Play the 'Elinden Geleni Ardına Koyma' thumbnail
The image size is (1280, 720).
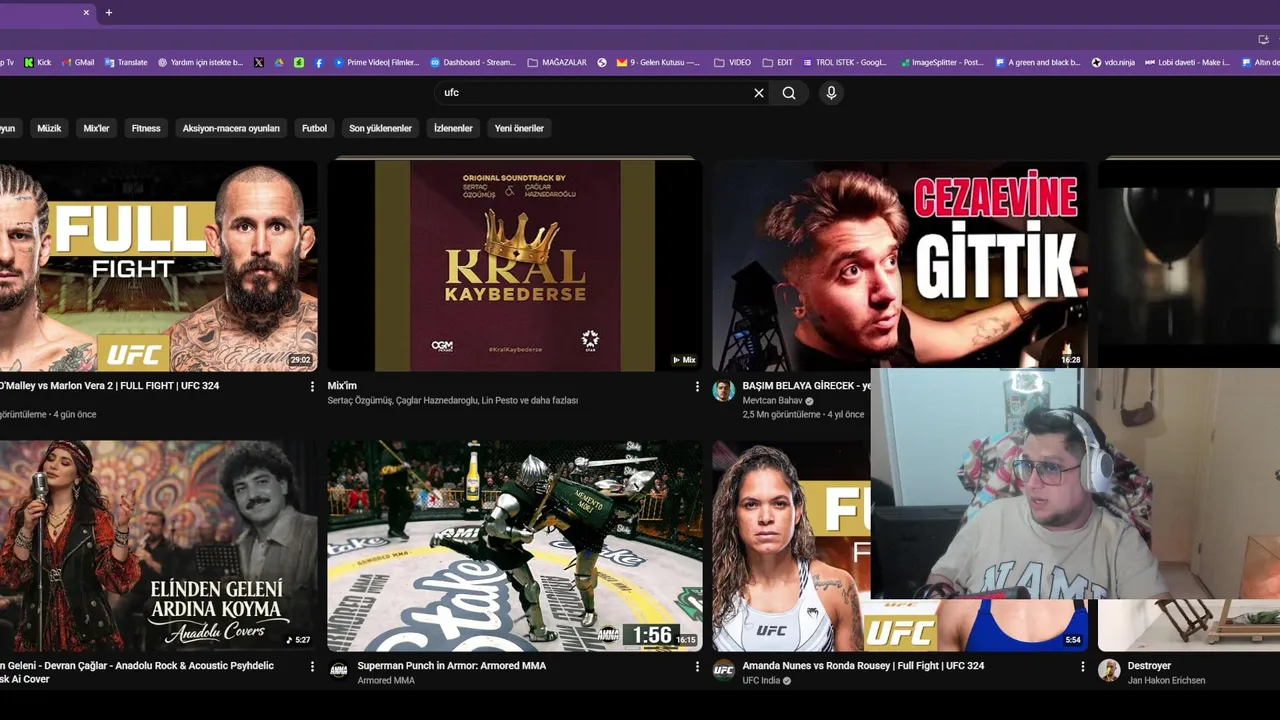(x=158, y=546)
